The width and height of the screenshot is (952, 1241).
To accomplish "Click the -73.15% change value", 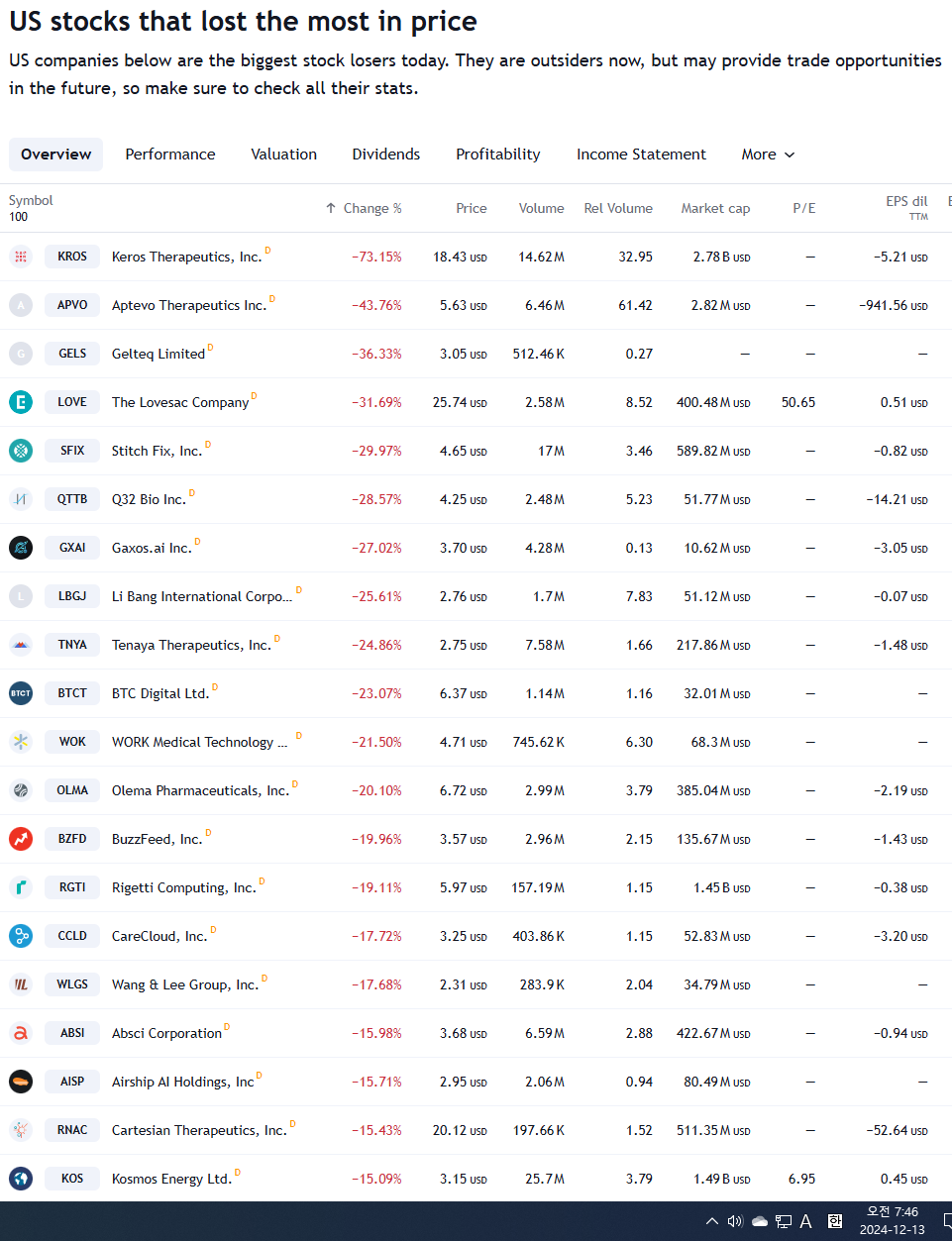I will click(377, 257).
